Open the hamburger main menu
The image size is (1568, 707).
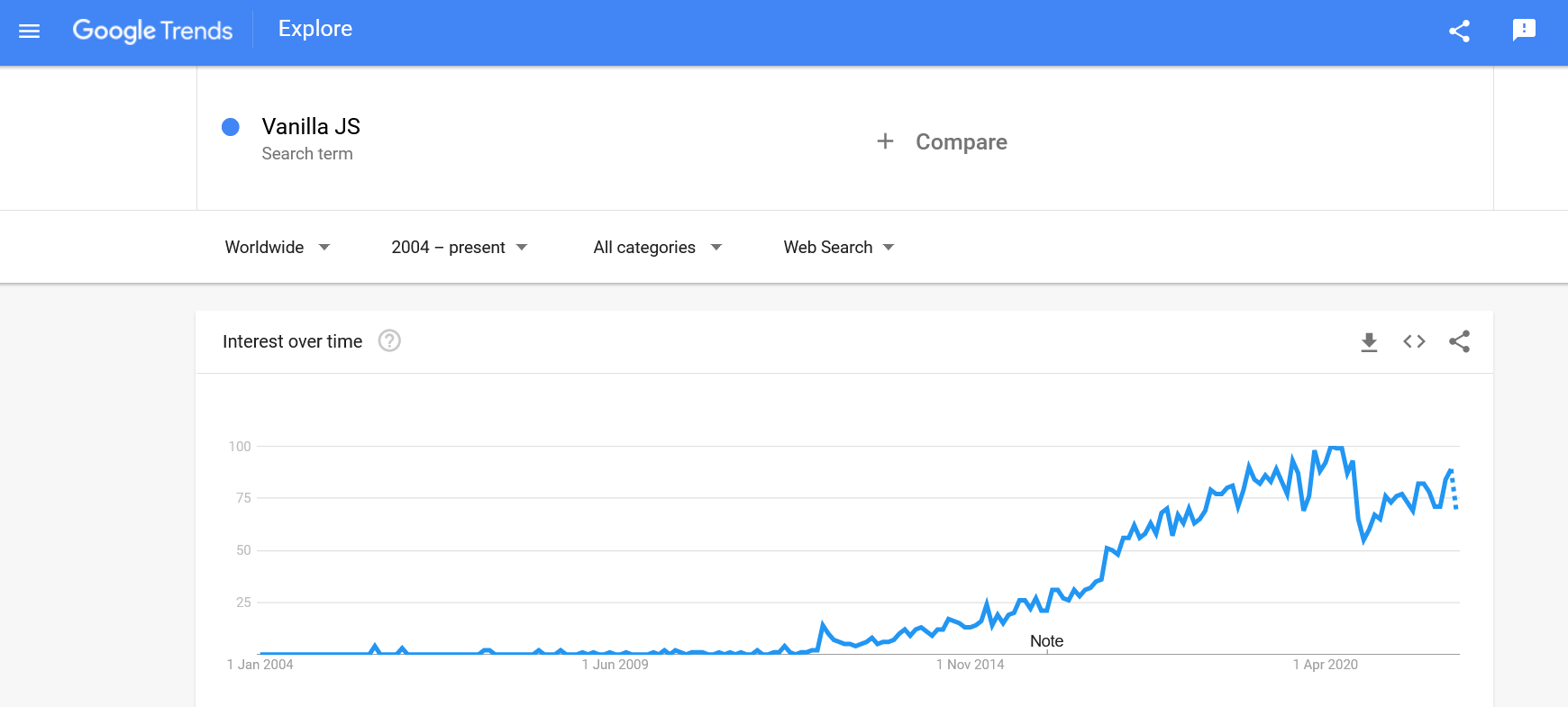coord(30,32)
